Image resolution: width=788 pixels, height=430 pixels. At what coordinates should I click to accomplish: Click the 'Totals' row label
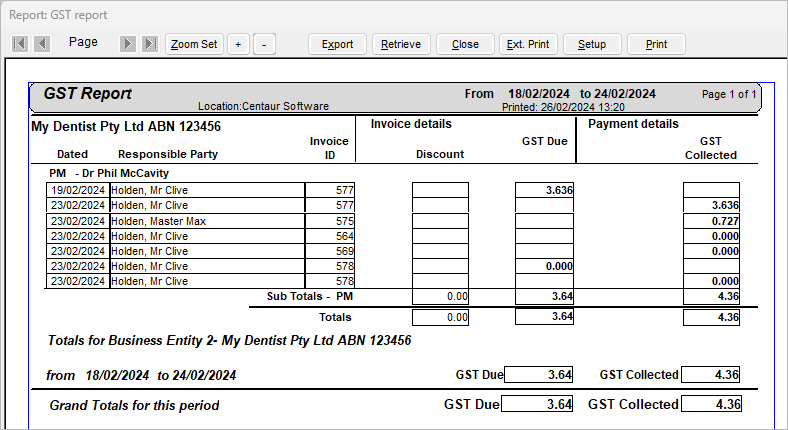click(x=335, y=317)
